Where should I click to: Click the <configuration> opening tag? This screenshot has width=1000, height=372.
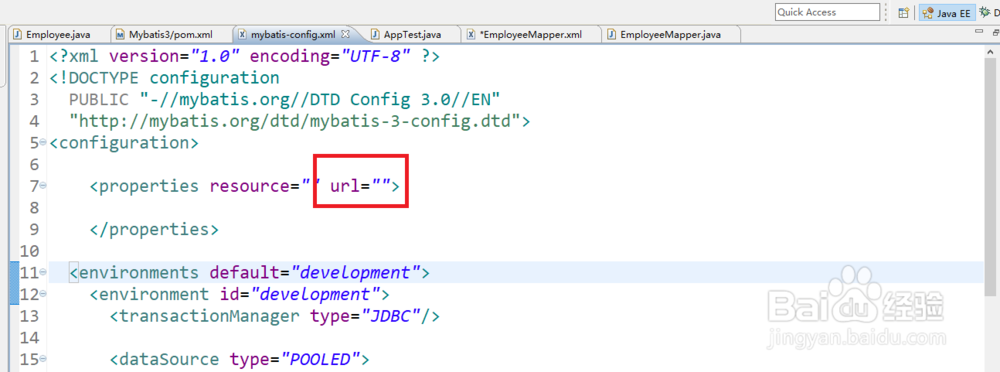[124, 142]
